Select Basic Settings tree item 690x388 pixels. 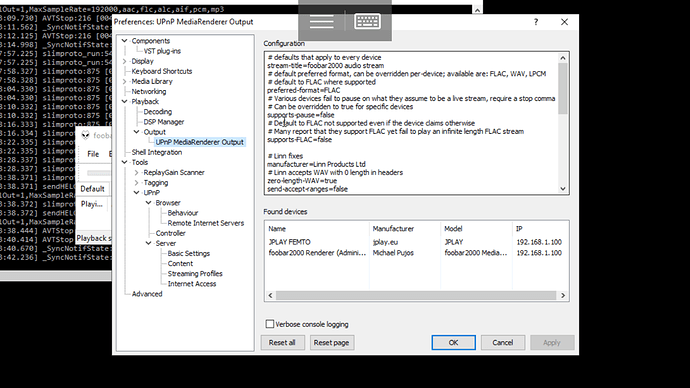[188, 253]
